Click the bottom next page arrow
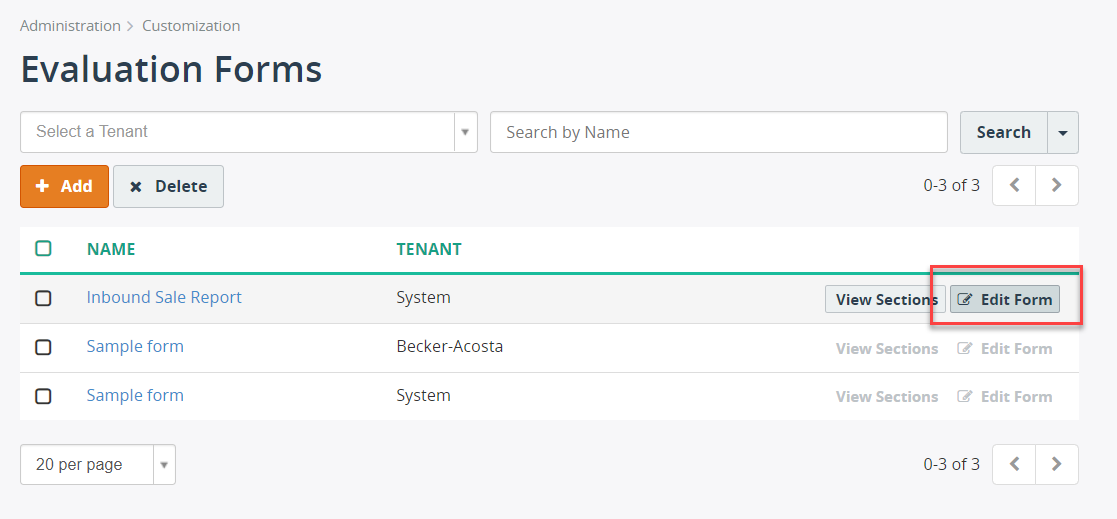Image resolution: width=1117 pixels, height=519 pixels. [x=1057, y=464]
